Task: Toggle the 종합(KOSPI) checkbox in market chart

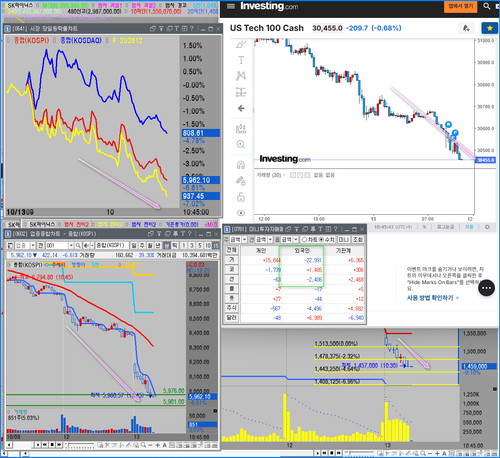Action: tap(9, 41)
